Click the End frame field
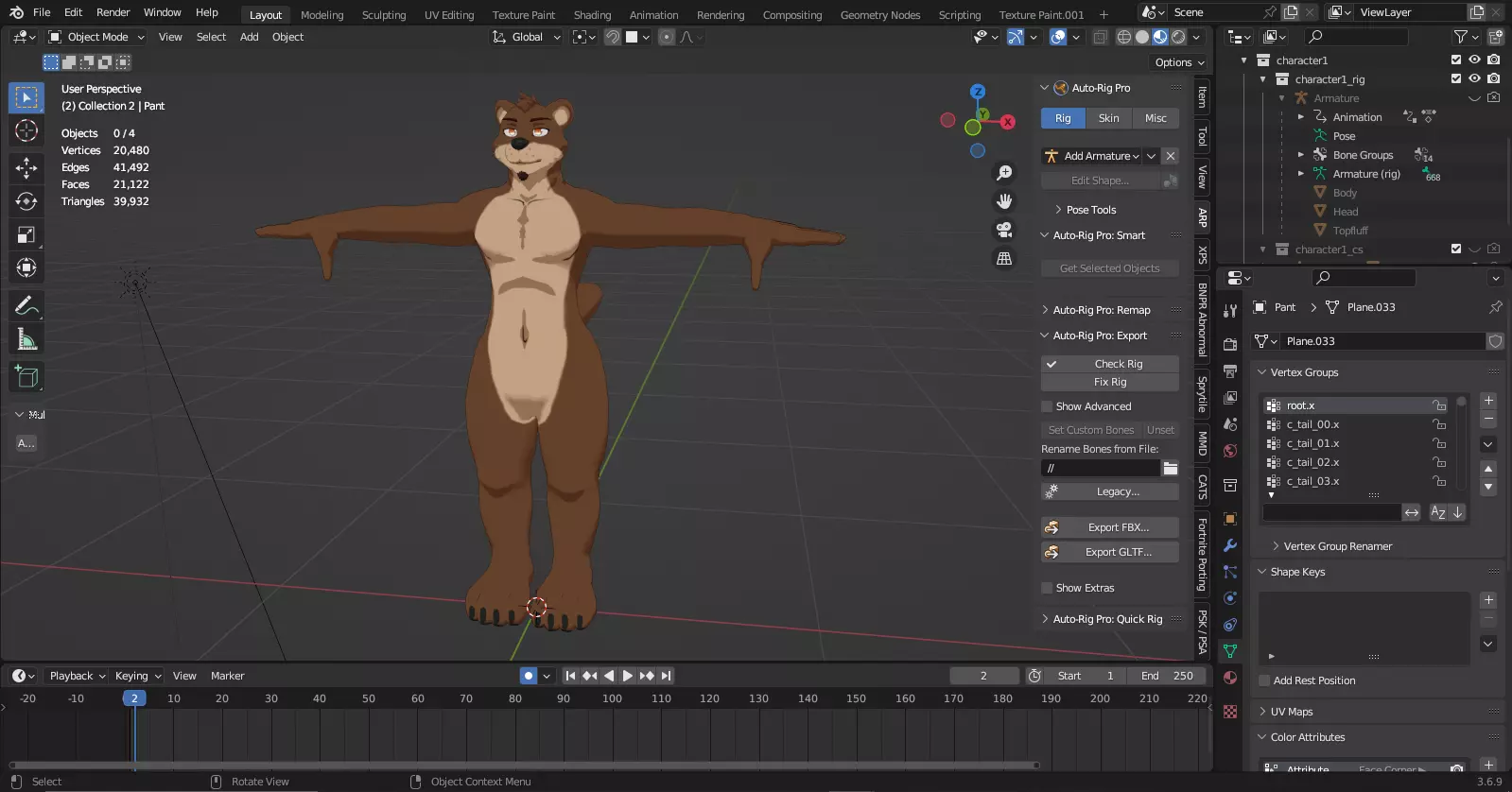 [1167, 676]
